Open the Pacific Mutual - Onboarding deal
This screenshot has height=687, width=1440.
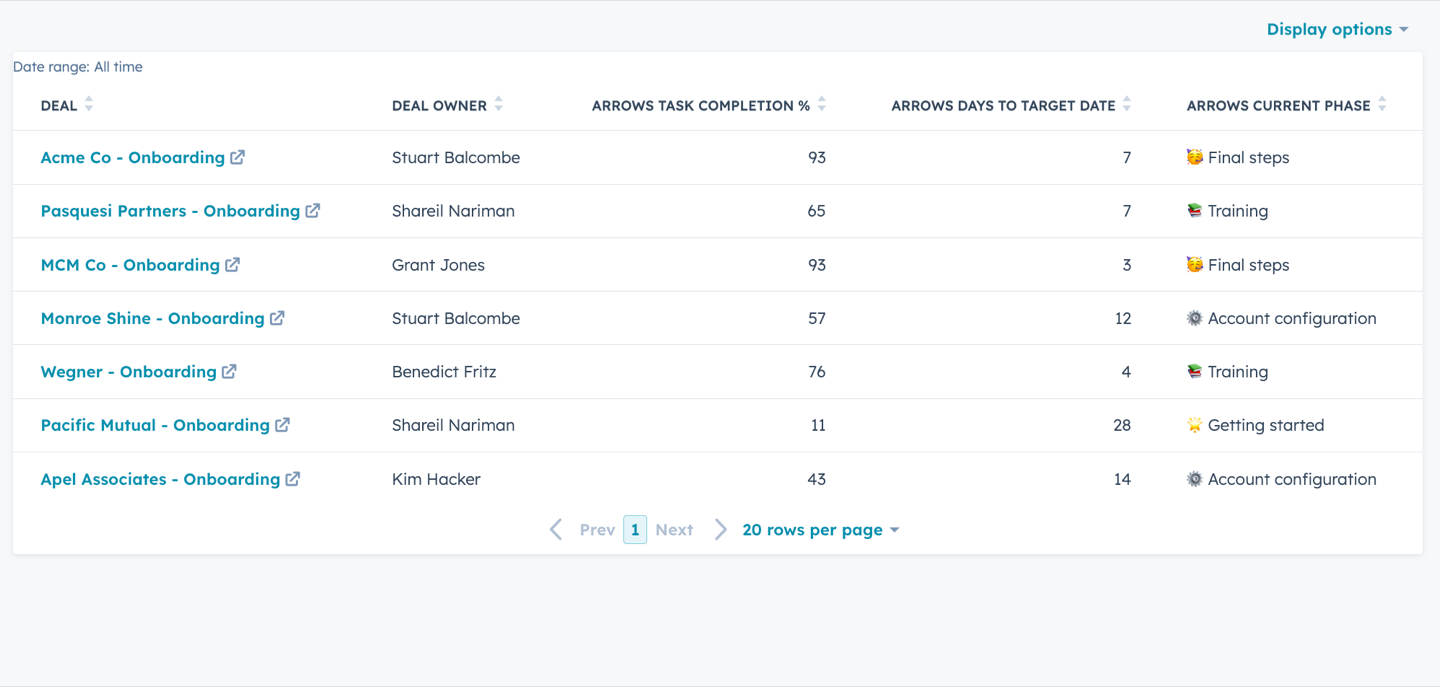[x=155, y=425]
